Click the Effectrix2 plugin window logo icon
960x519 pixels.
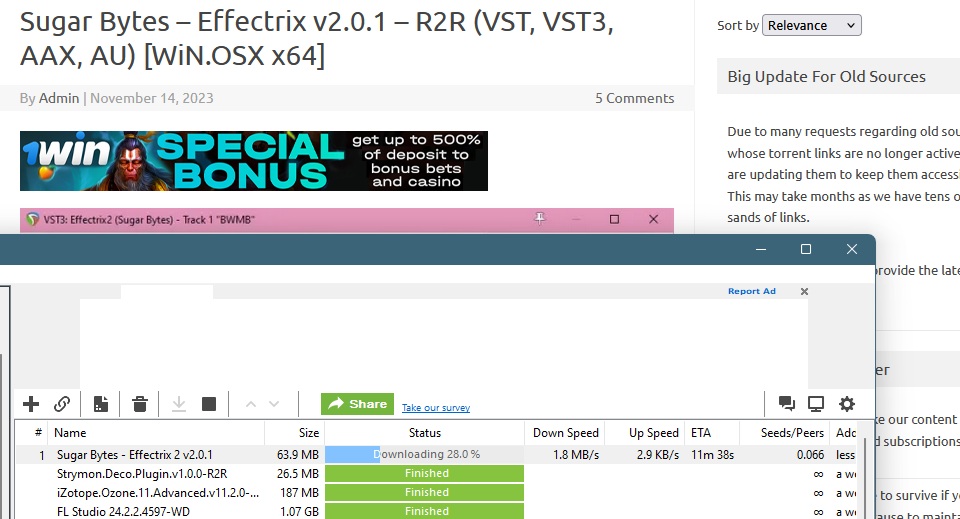(32, 219)
